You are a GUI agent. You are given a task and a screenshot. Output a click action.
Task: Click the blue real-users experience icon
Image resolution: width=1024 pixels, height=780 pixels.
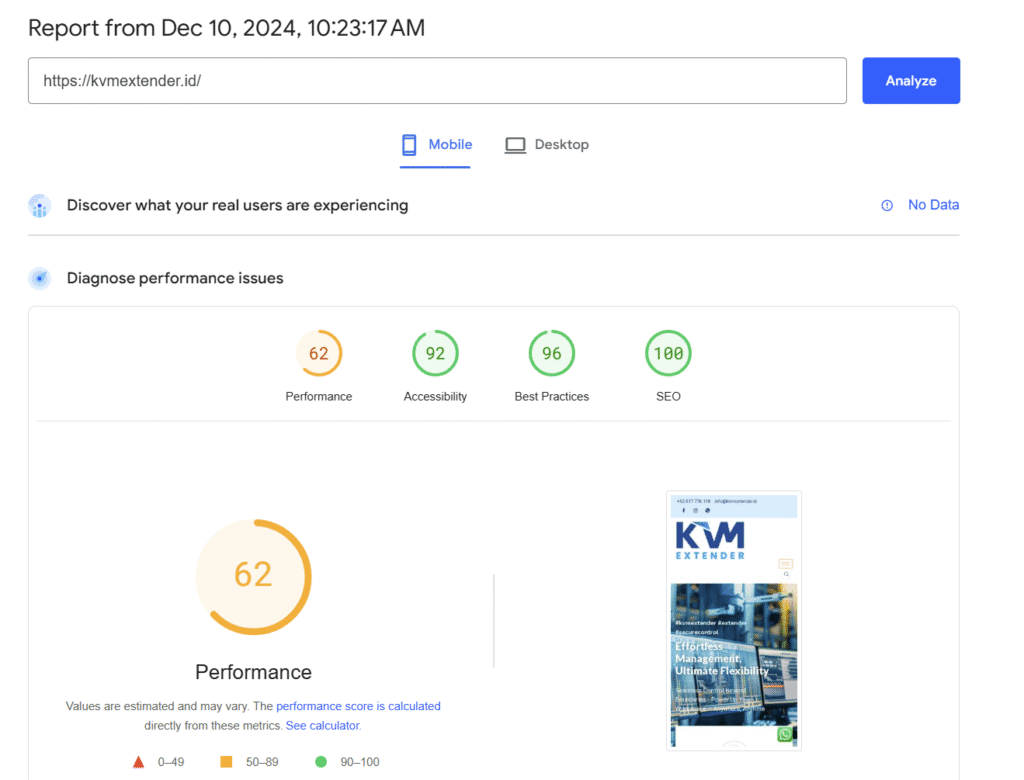pos(39,205)
